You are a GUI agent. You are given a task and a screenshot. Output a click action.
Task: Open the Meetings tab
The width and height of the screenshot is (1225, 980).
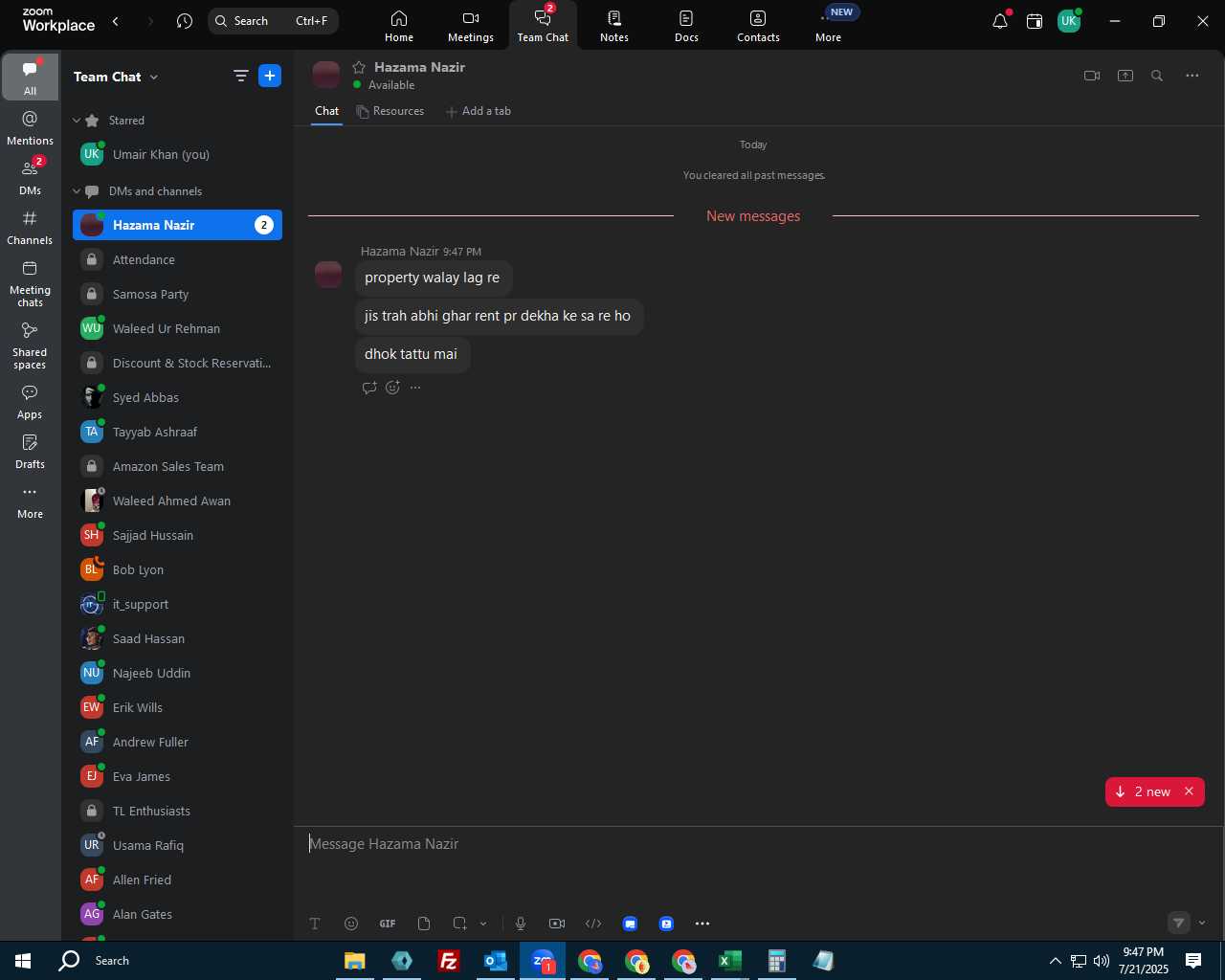[x=471, y=26]
